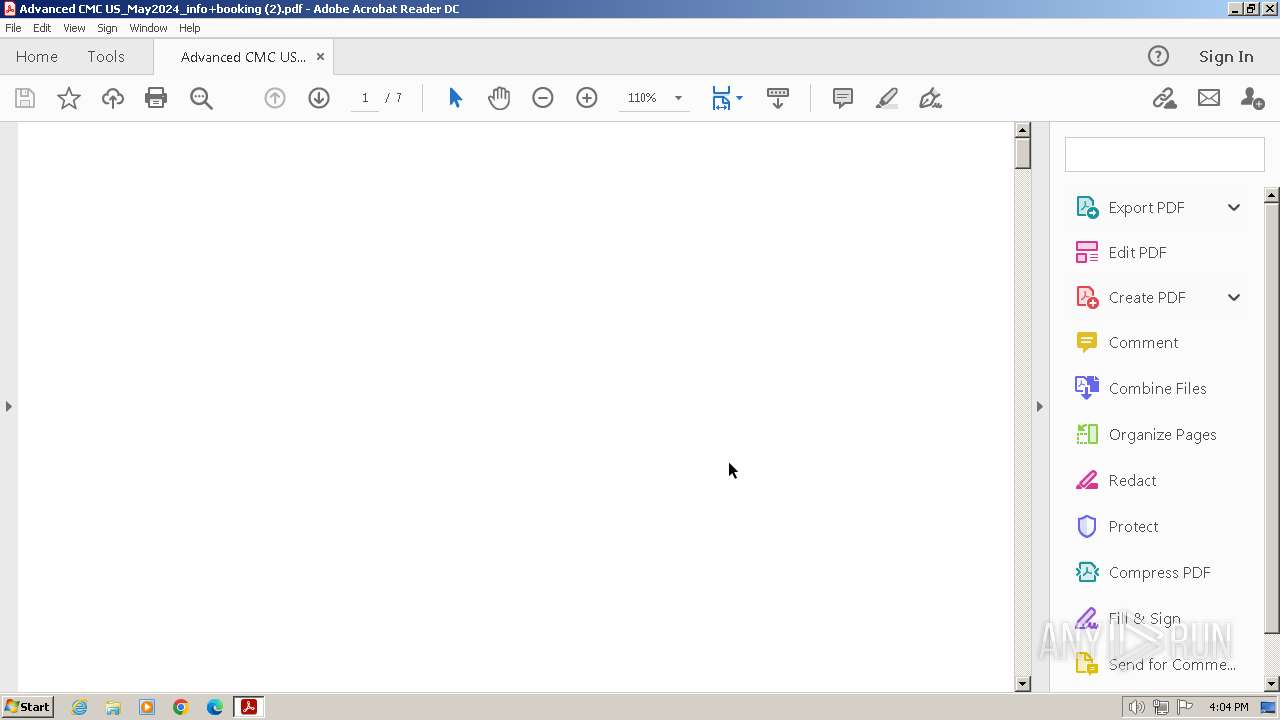The width and height of the screenshot is (1280, 720).
Task: Expand Create PDF options chevron
Action: 1234,297
